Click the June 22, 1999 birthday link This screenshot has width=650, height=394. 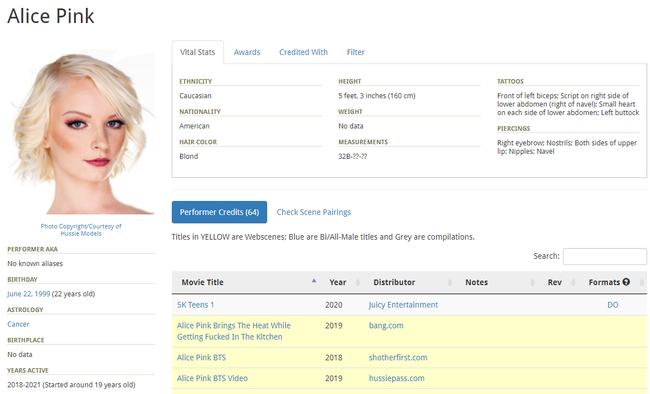[29, 294]
